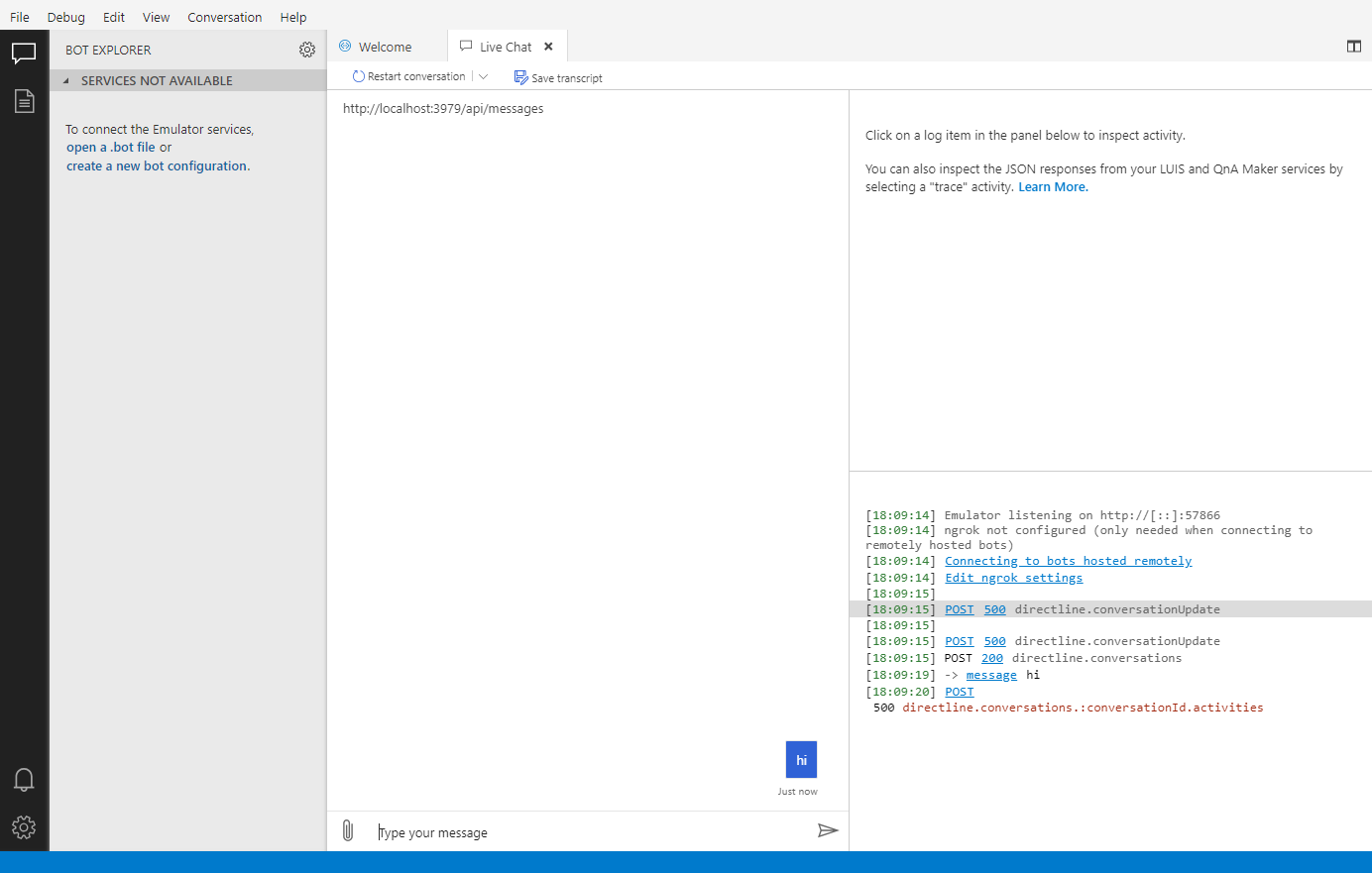Viewport: 1372px width, 873px height.
Task: Open Emulator settings gear in bottom-left sidebar
Action: pos(24,827)
